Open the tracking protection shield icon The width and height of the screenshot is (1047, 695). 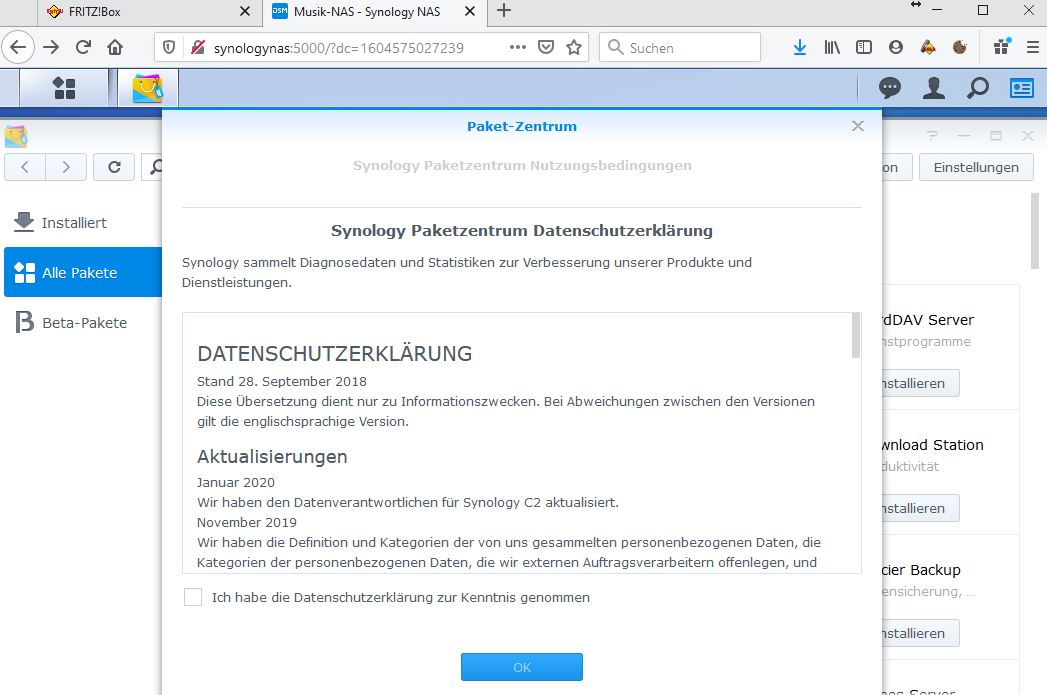(169, 47)
